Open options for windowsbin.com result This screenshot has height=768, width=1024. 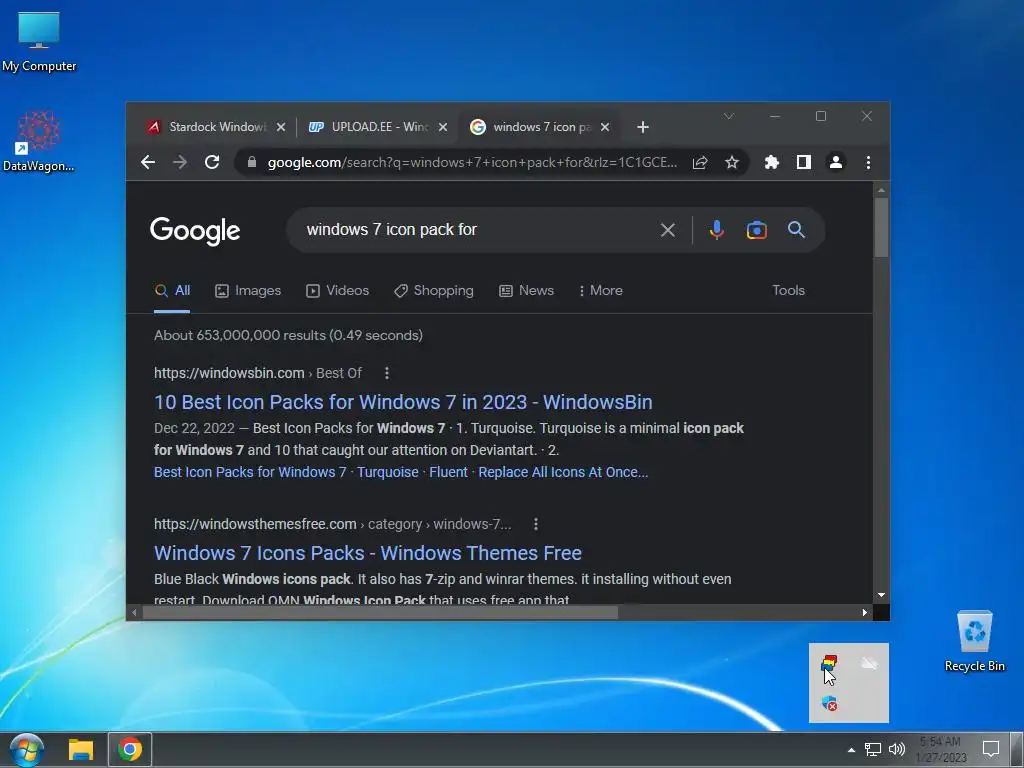click(387, 373)
